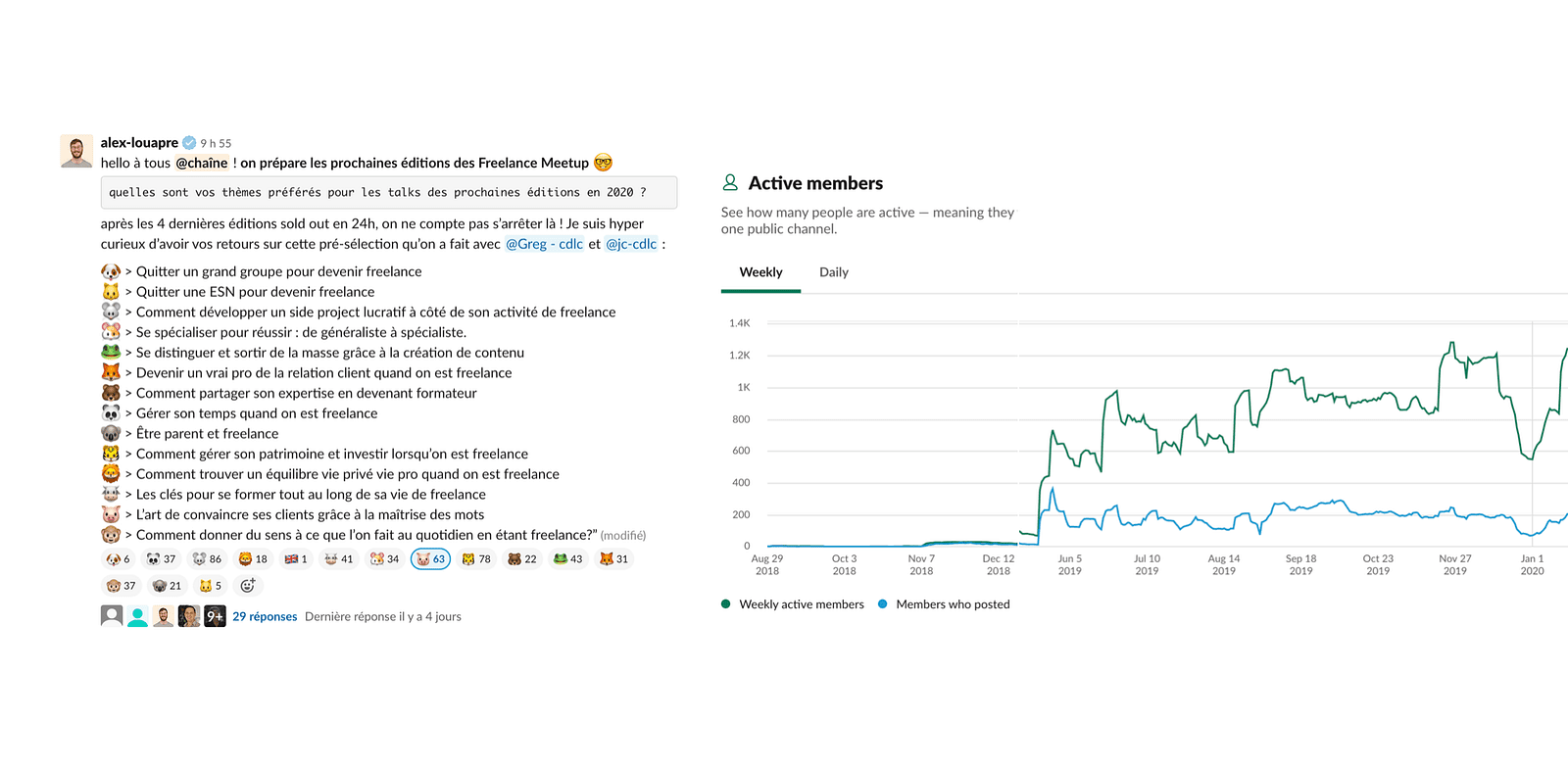The width and height of the screenshot is (1568, 770).
Task: Click the cat reaction showing 5
Action: pyautogui.click(x=211, y=586)
